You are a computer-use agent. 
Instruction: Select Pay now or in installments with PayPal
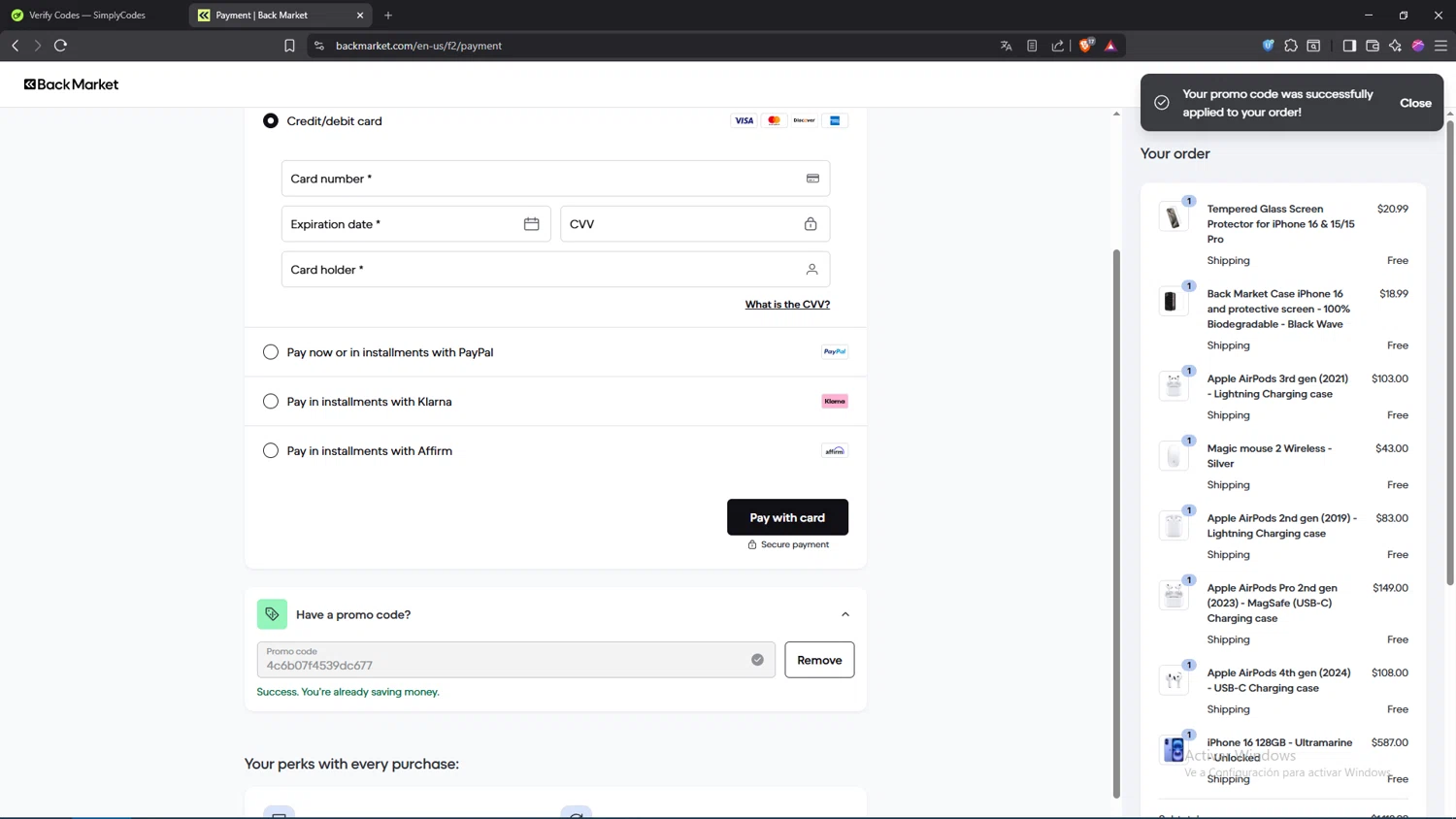tap(271, 352)
